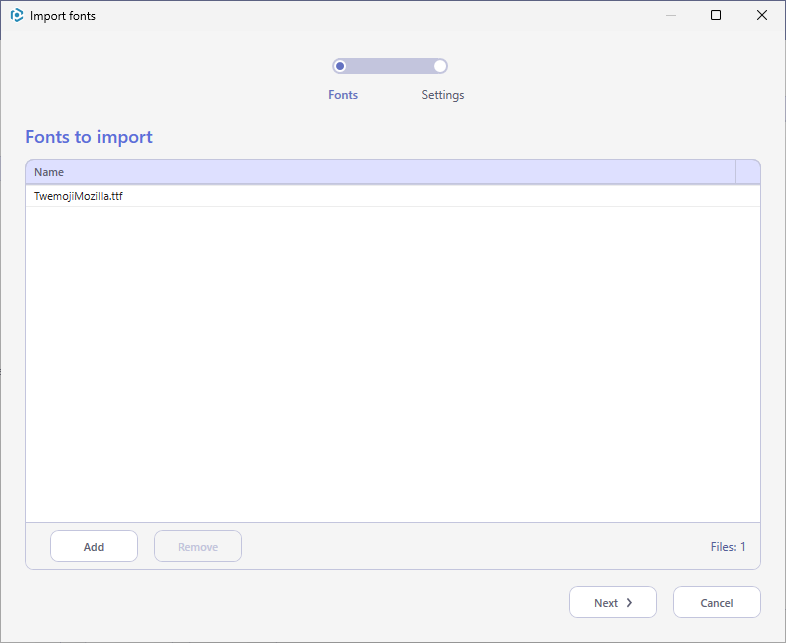Select the Settings step label
Image resolution: width=786 pixels, height=643 pixels.
443,95
